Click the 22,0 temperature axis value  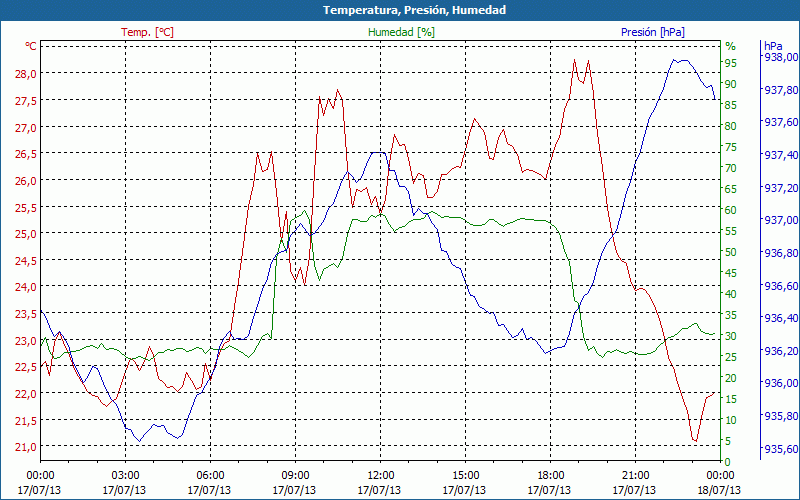(x=27, y=393)
